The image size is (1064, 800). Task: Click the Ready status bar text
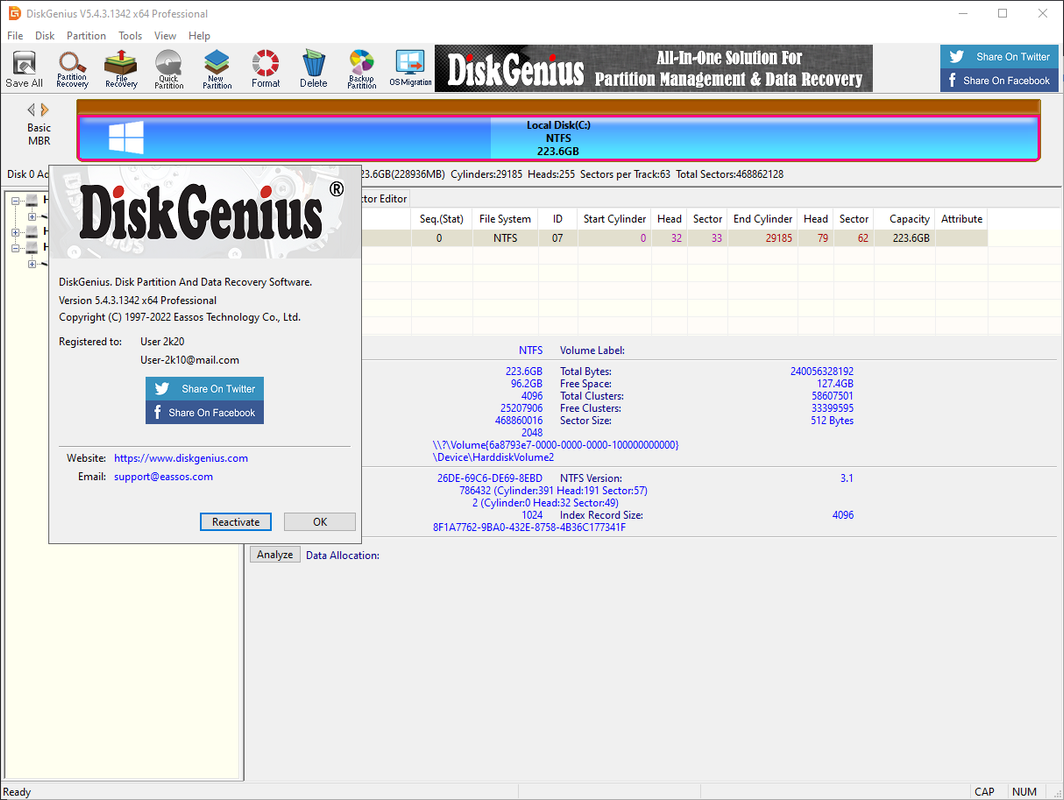pyautogui.click(x=17, y=792)
